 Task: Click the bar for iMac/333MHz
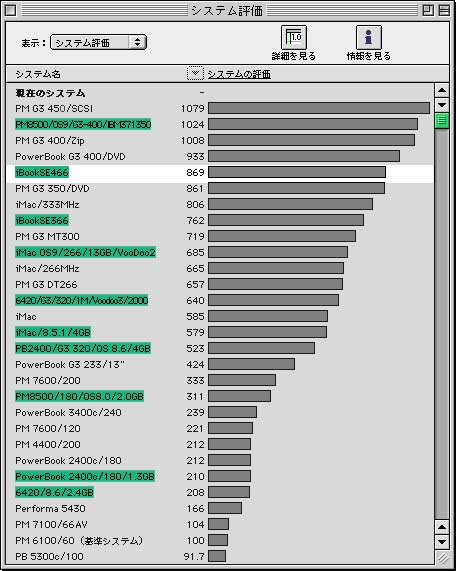coord(290,204)
